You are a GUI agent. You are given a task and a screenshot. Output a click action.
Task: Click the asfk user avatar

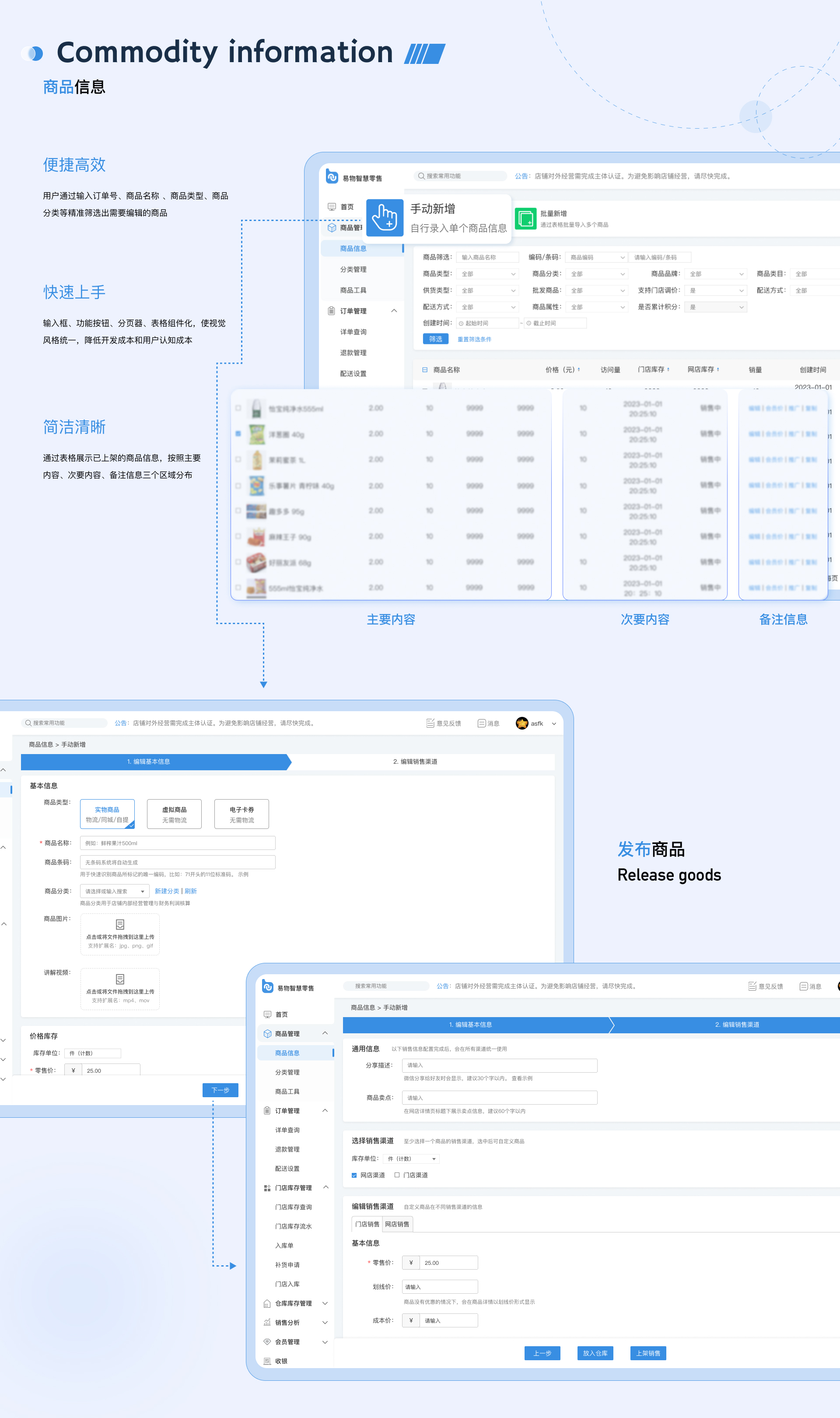coord(522,723)
